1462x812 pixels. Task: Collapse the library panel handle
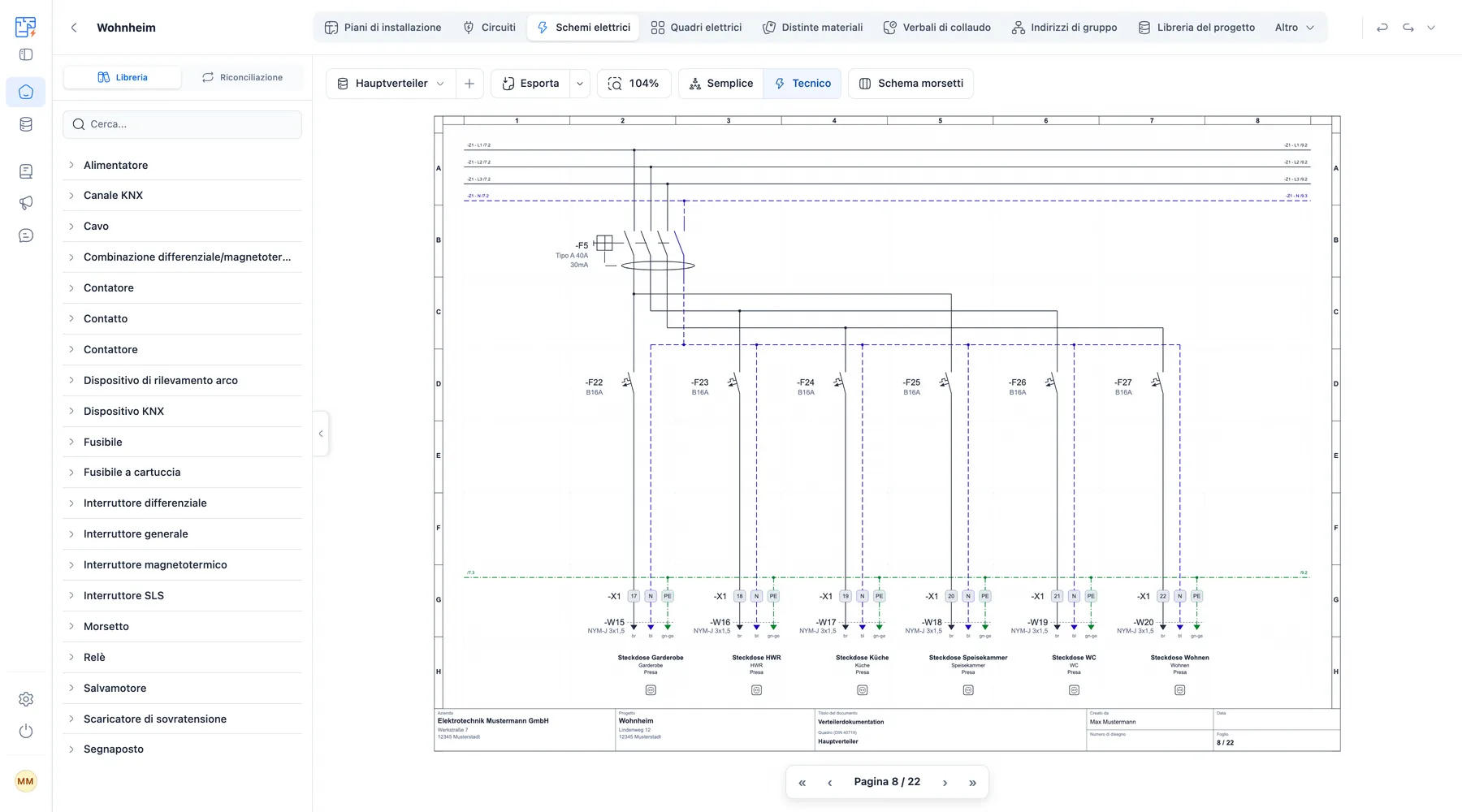click(321, 434)
